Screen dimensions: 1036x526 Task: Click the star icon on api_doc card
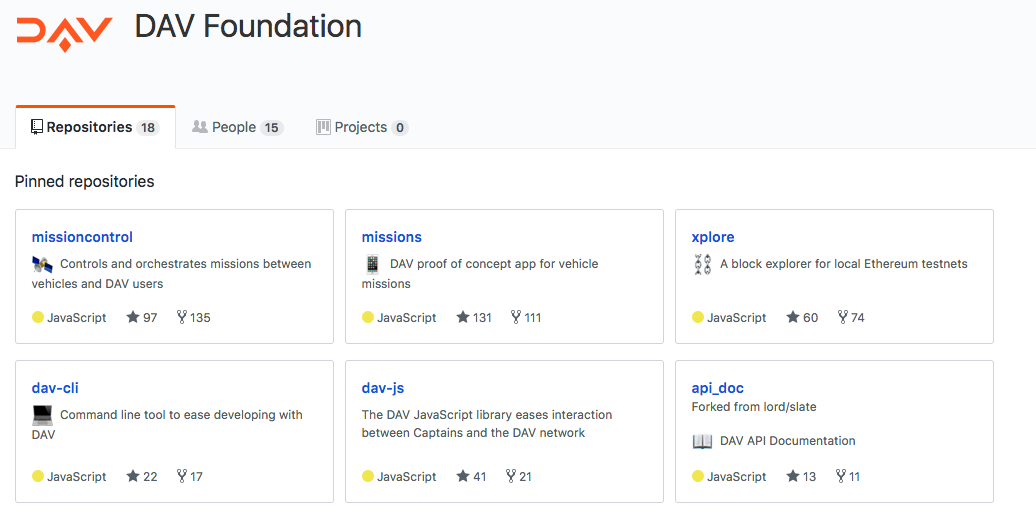793,476
